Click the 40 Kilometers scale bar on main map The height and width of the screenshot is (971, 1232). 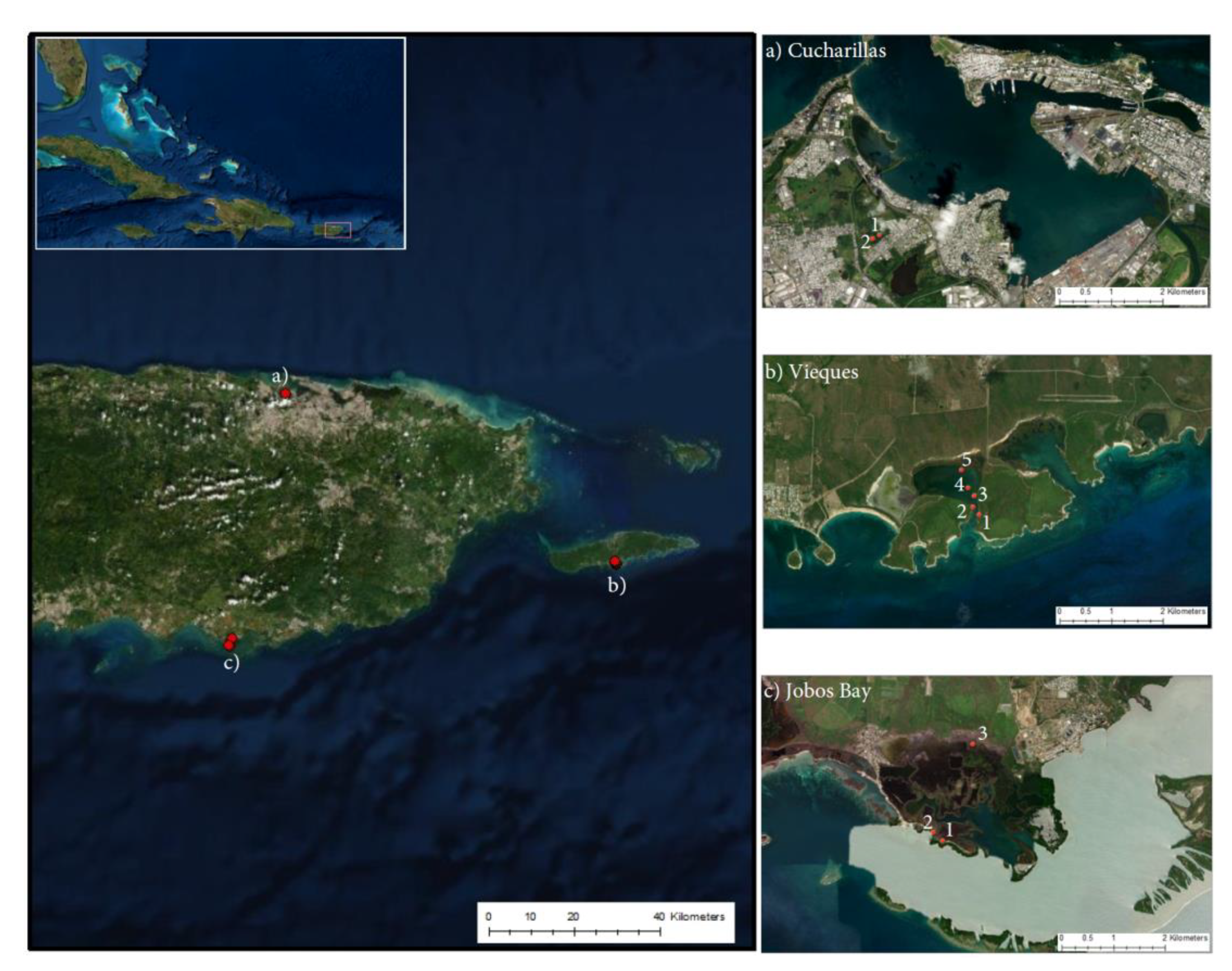click(x=574, y=931)
